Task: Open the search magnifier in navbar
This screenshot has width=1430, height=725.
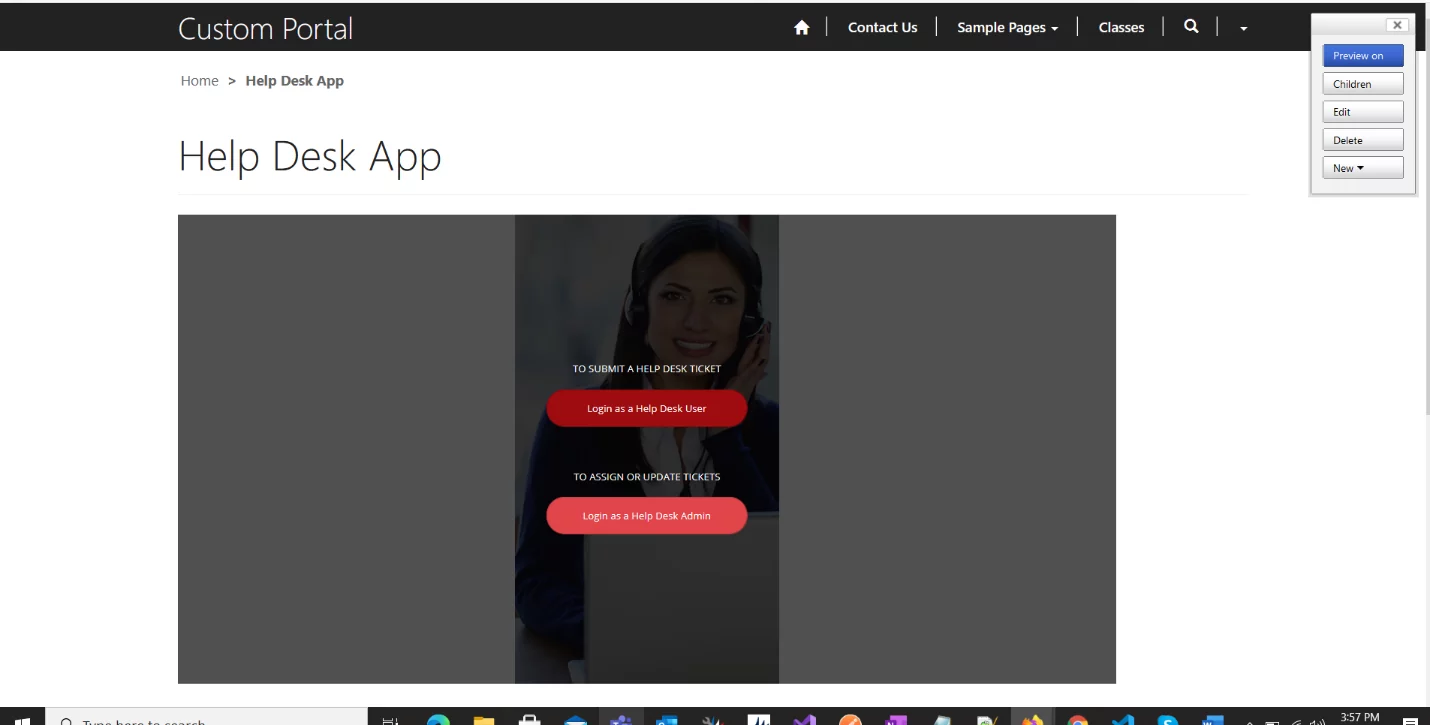Action: pos(1191,27)
